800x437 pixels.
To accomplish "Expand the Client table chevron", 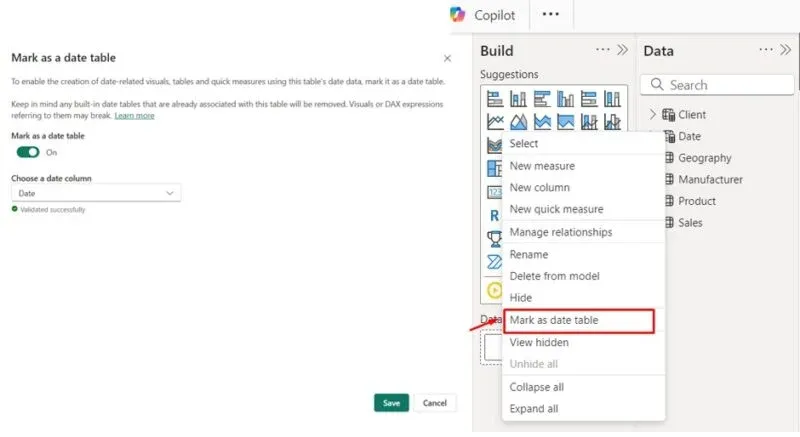I will 653,114.
